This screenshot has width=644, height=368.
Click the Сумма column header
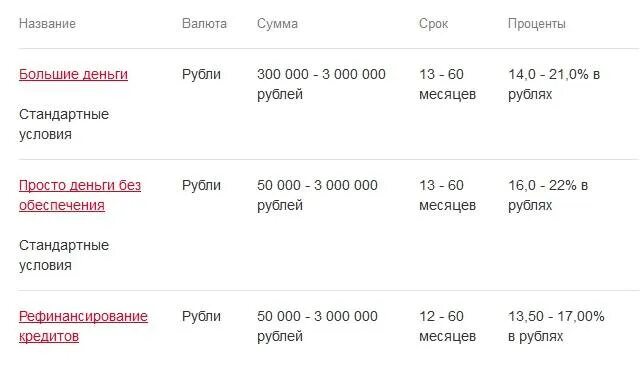[x=277, y=23]
